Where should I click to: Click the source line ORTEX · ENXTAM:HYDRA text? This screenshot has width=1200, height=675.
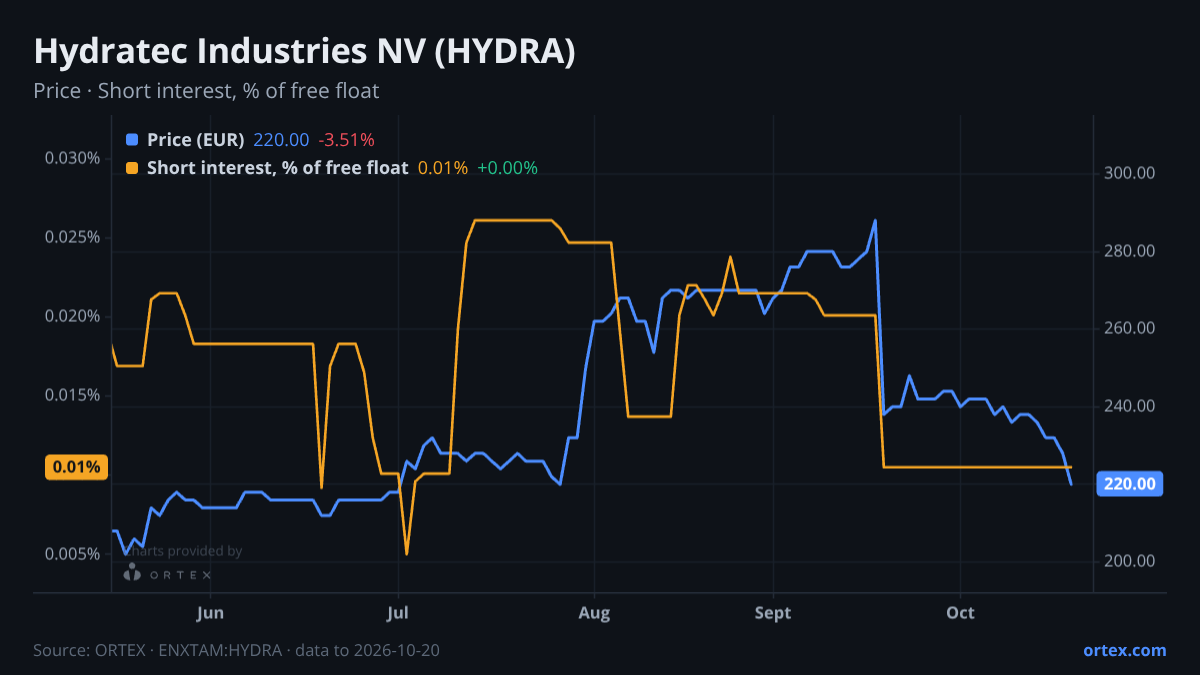236,650
